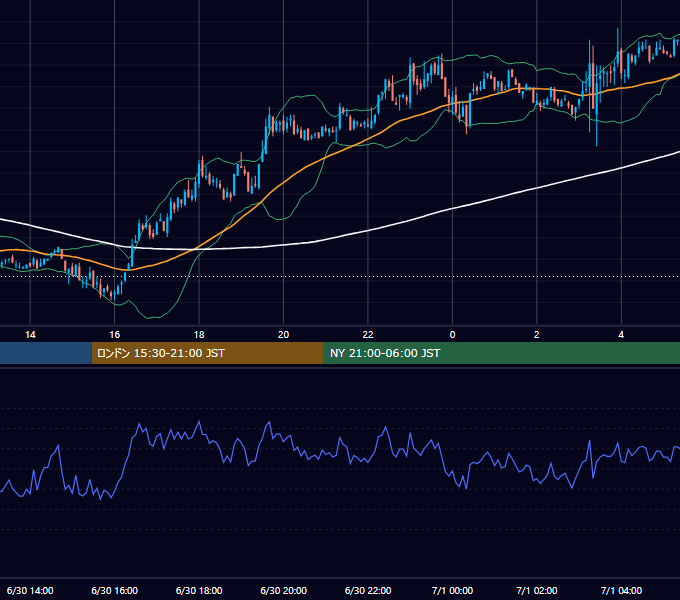The height and width of the screenshot is (600, 680).
Task: Click the '6/30 14:00' indicator axis label
Action: pyautogui.click(x=30, y=590)
